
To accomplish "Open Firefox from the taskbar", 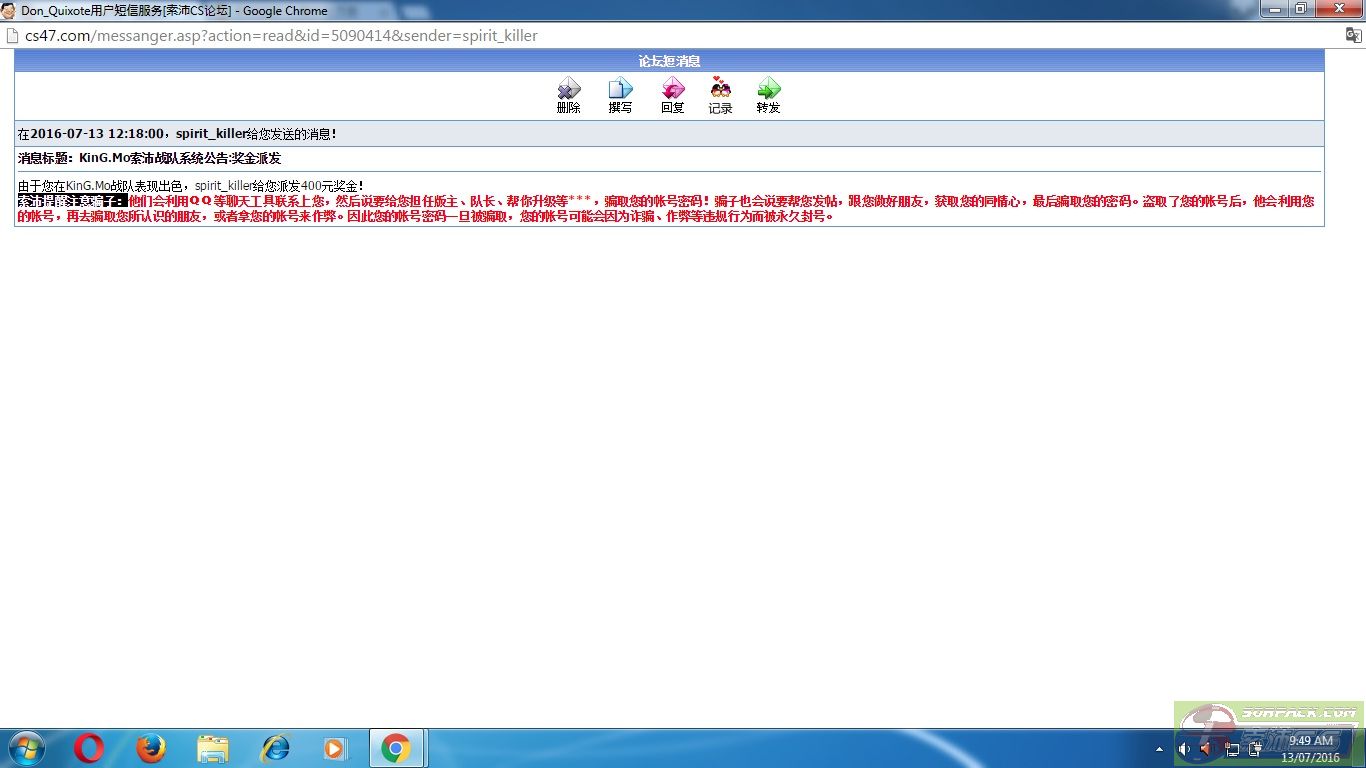I will (151, 748).
